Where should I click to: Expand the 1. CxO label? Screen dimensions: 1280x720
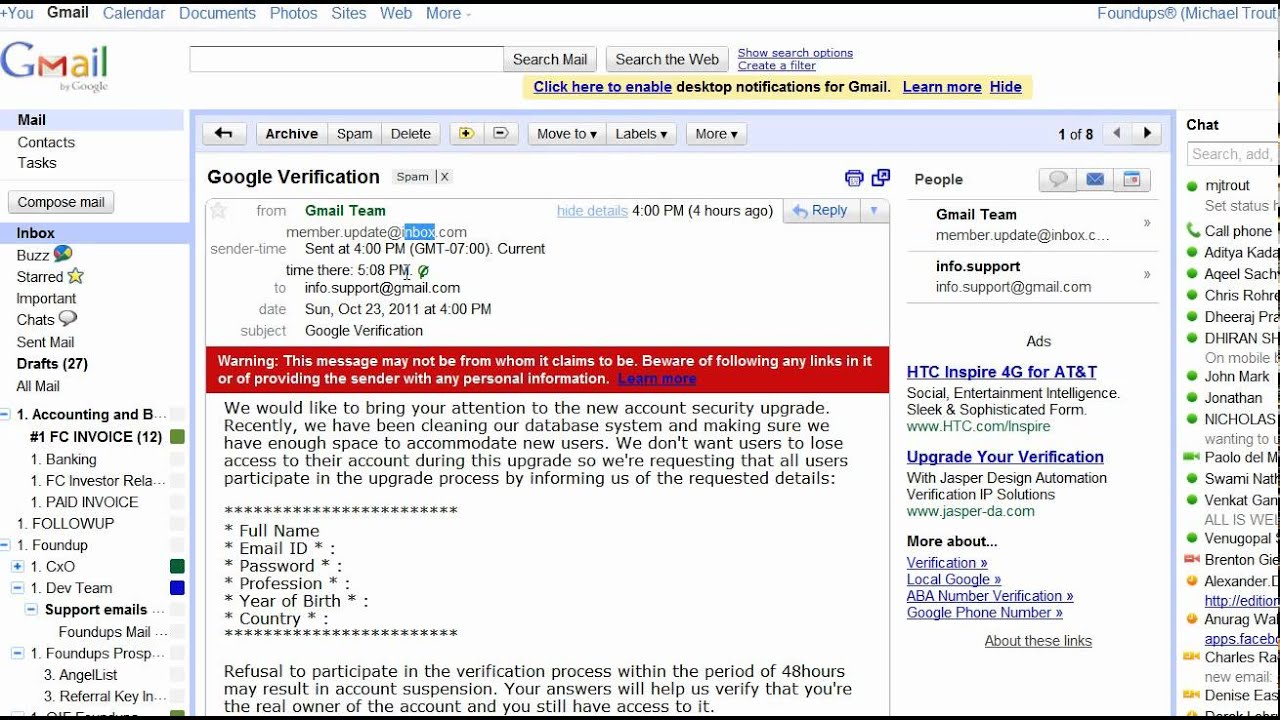pos(17,566)
